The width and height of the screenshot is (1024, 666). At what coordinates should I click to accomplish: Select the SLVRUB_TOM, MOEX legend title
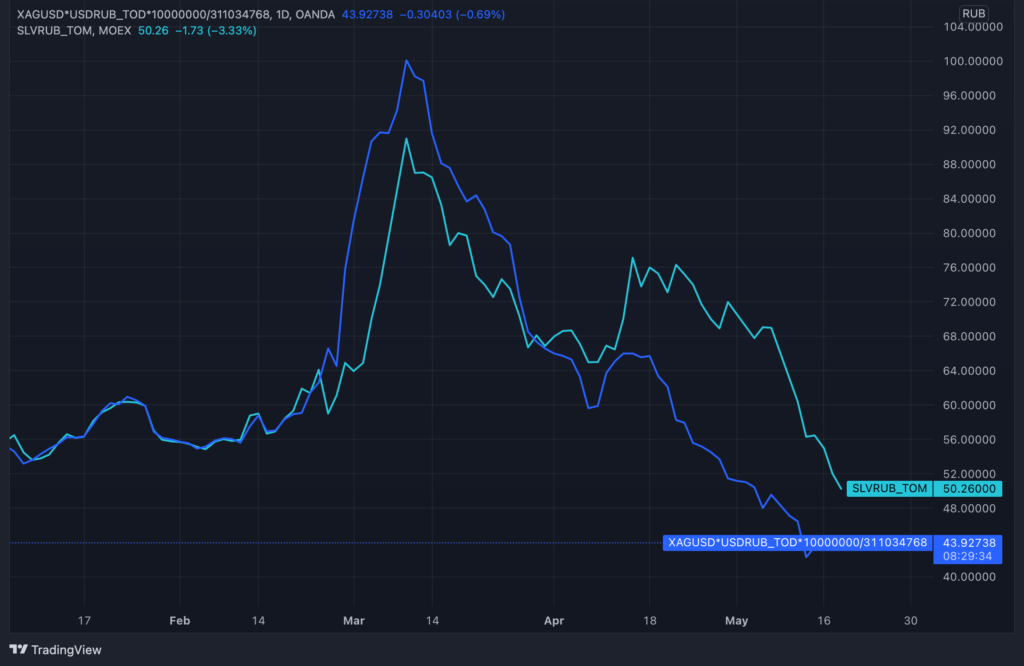[x=74, y=31]
